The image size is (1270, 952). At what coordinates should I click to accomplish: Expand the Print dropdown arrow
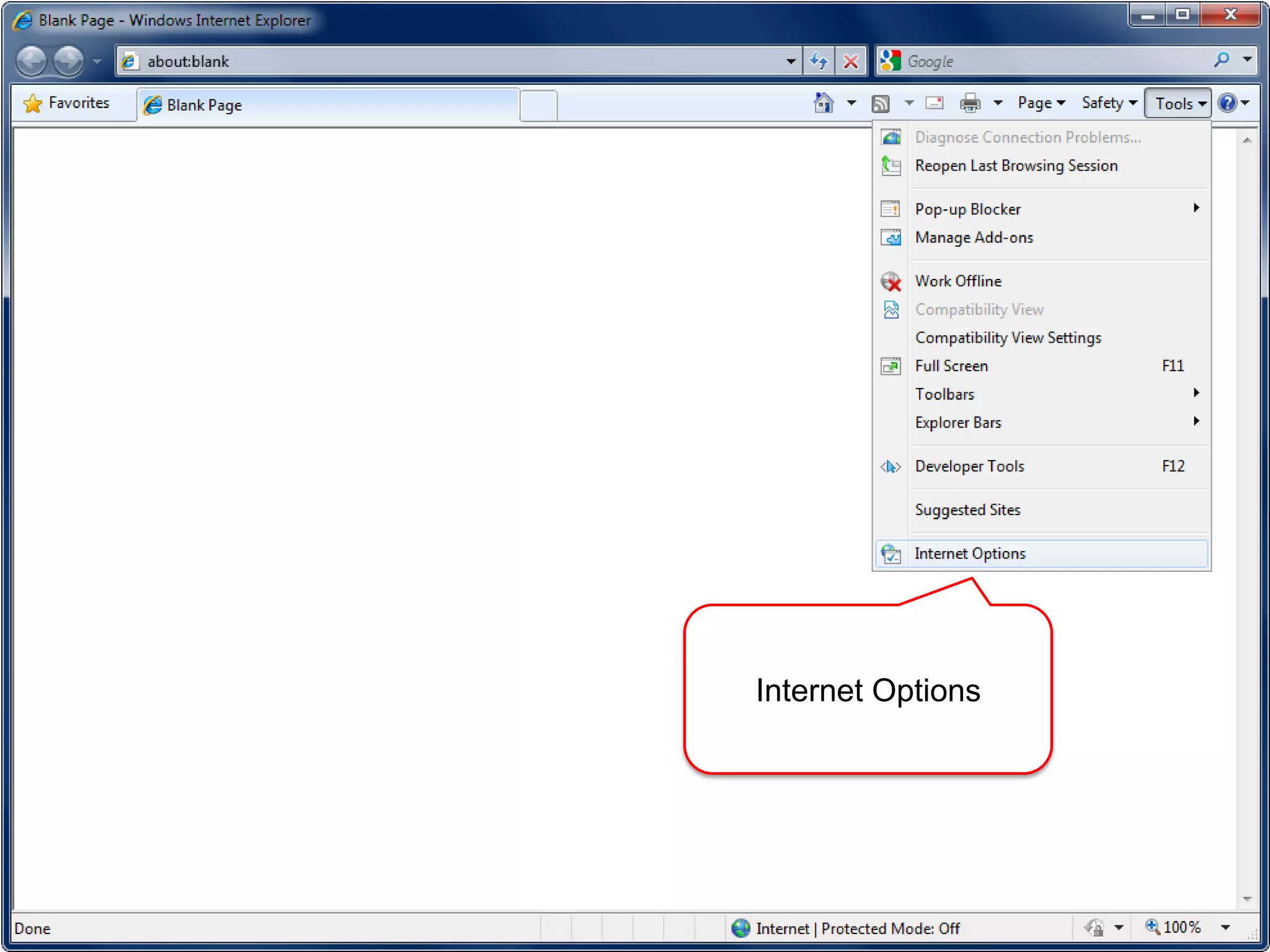coord(998,103)
